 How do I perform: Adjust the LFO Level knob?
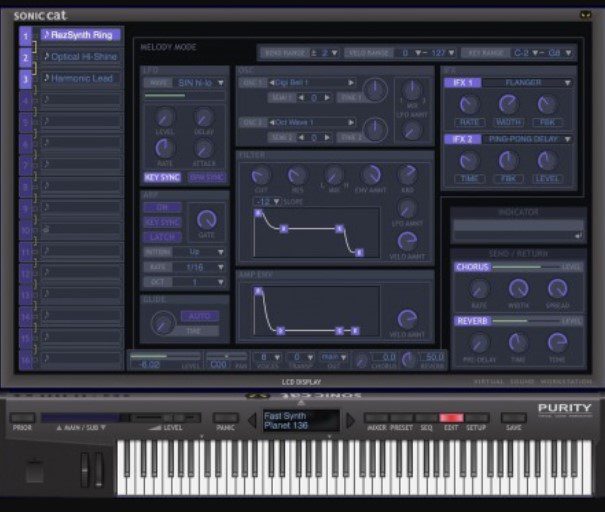[165, 117]
